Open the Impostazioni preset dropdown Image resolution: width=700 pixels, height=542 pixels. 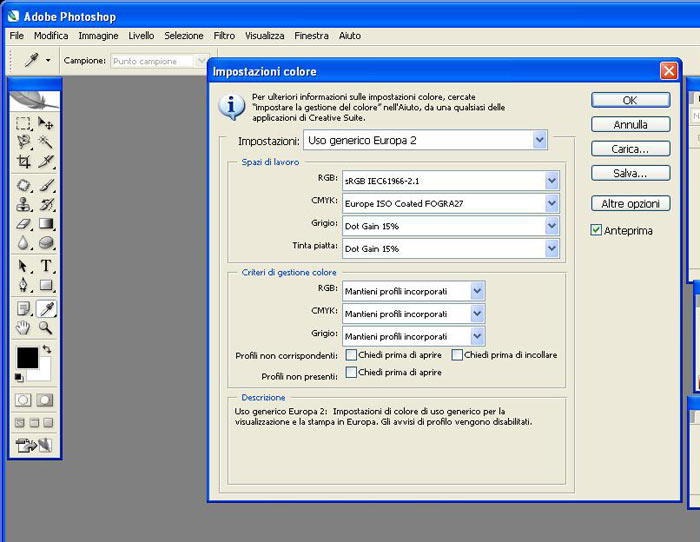pos(540,140)
